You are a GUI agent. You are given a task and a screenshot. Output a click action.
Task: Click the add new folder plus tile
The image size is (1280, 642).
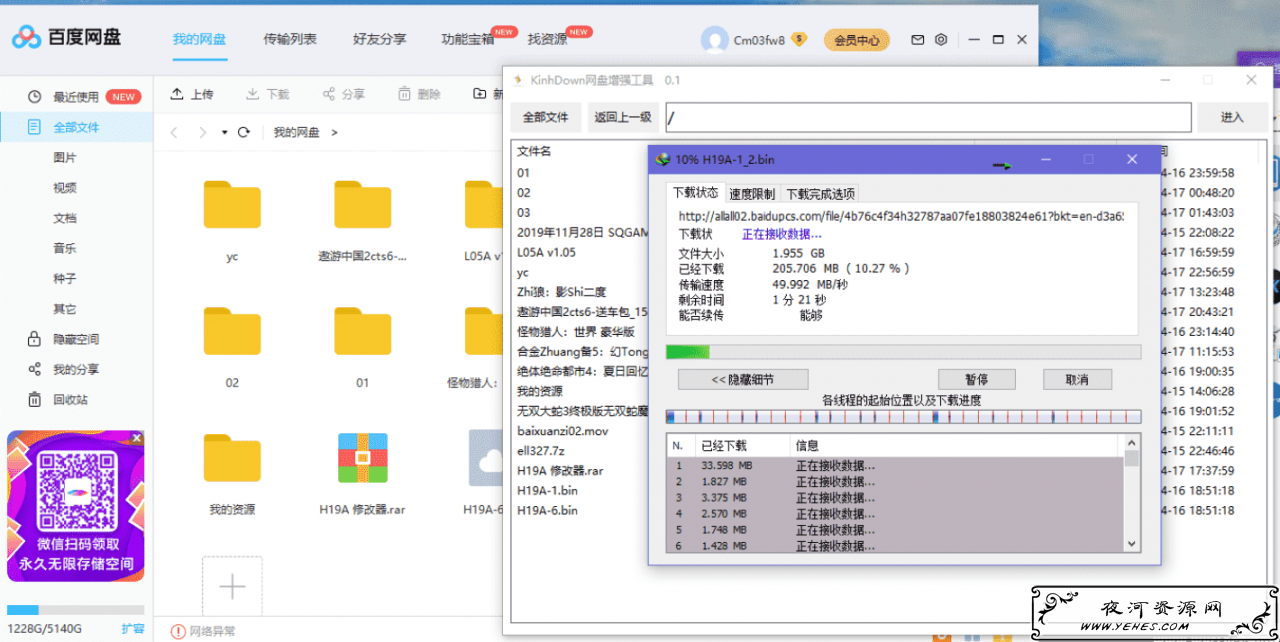click(232, 586)
